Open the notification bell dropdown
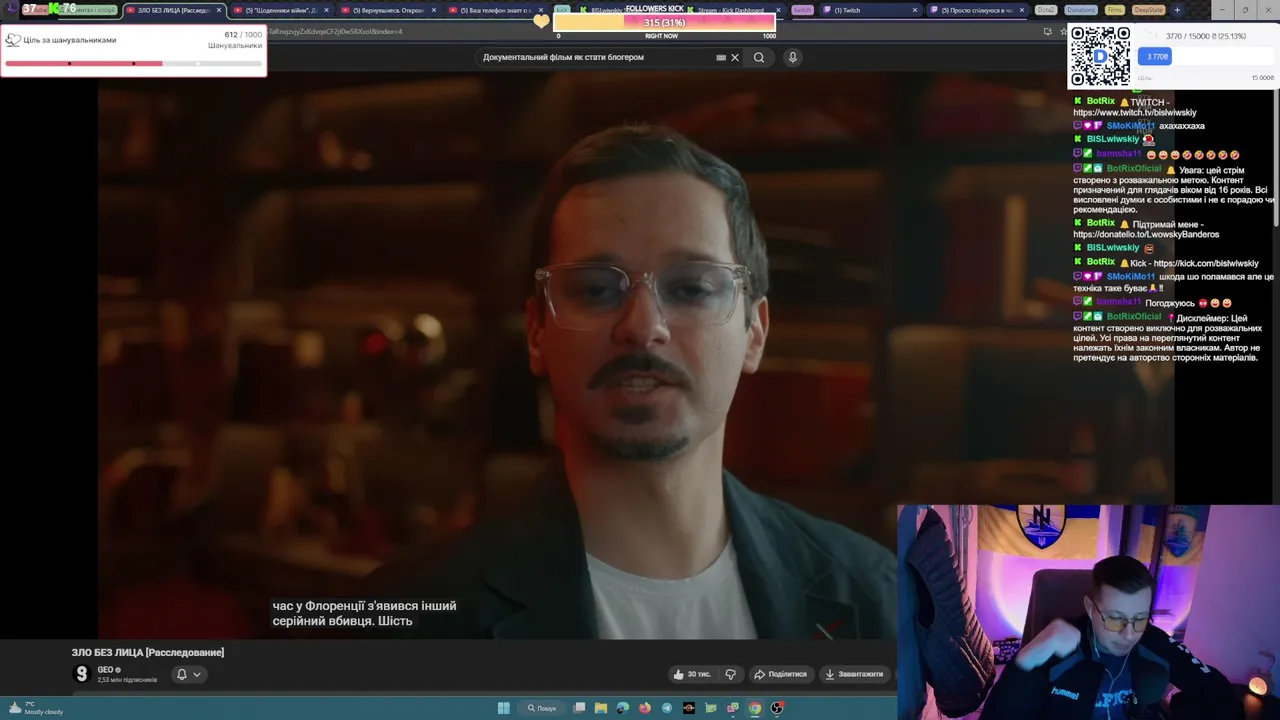Viewport: 1280px width, 720px height. click(188, 674)
